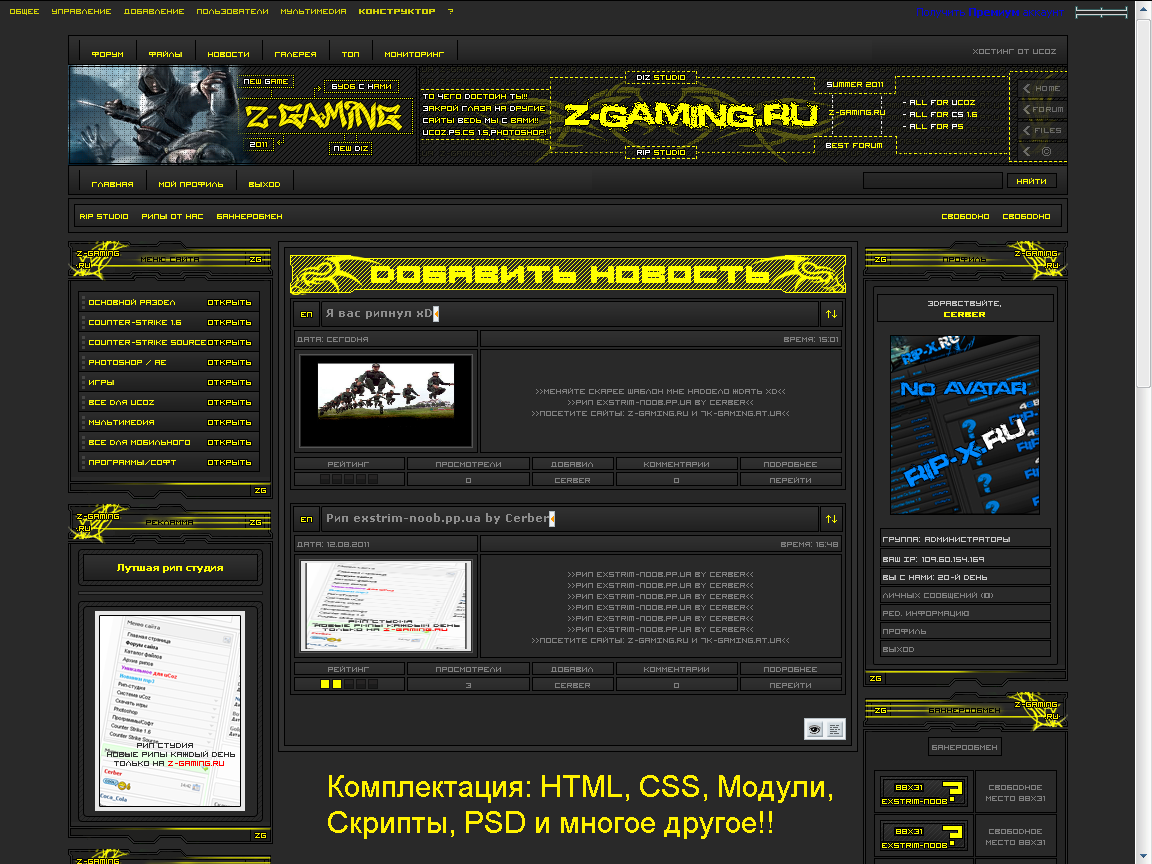Click the orange marker after 'Я вас рипнул xD'

(436, 314)
